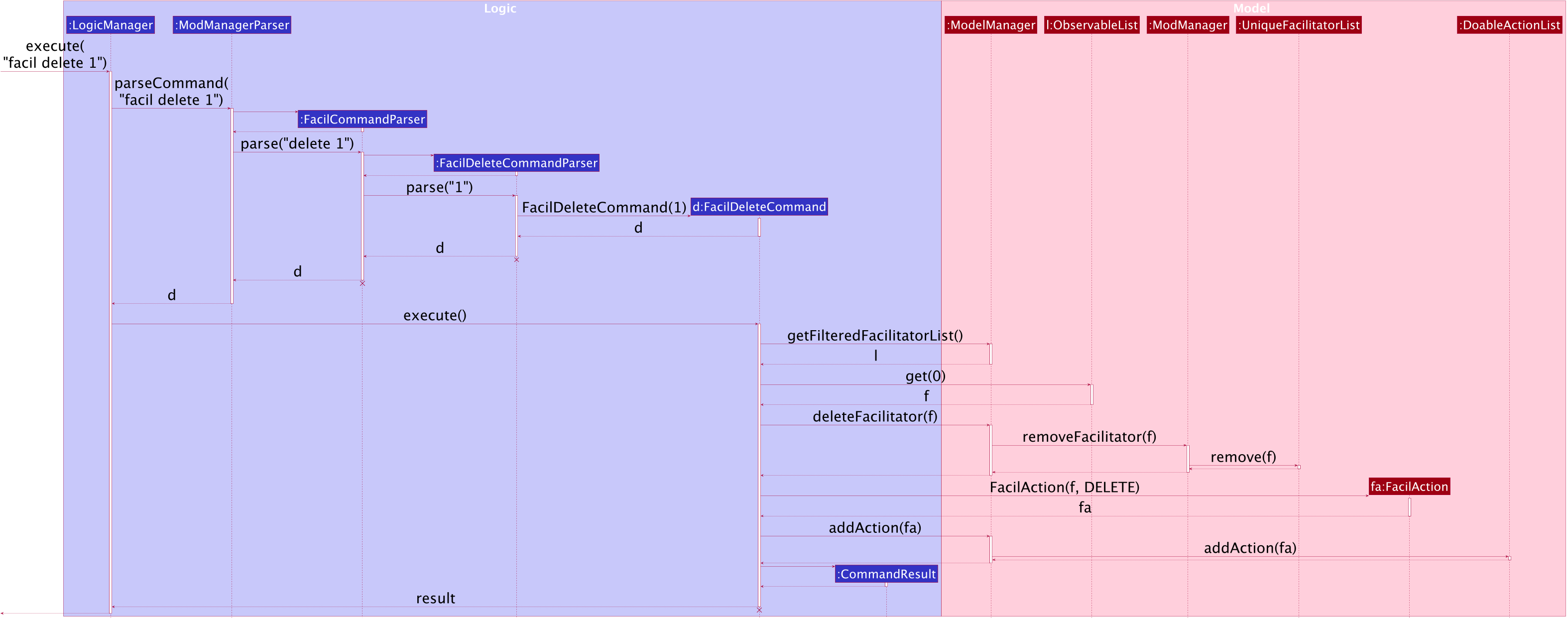Select the remove(f) message label
The image size is (1568, 620).
(1243, 457)
